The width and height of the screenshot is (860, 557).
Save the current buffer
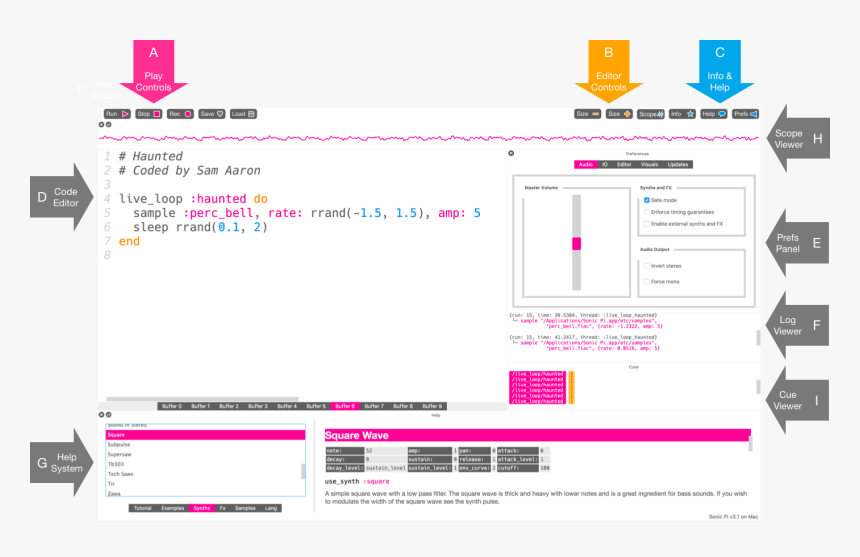tap(212, 114)
